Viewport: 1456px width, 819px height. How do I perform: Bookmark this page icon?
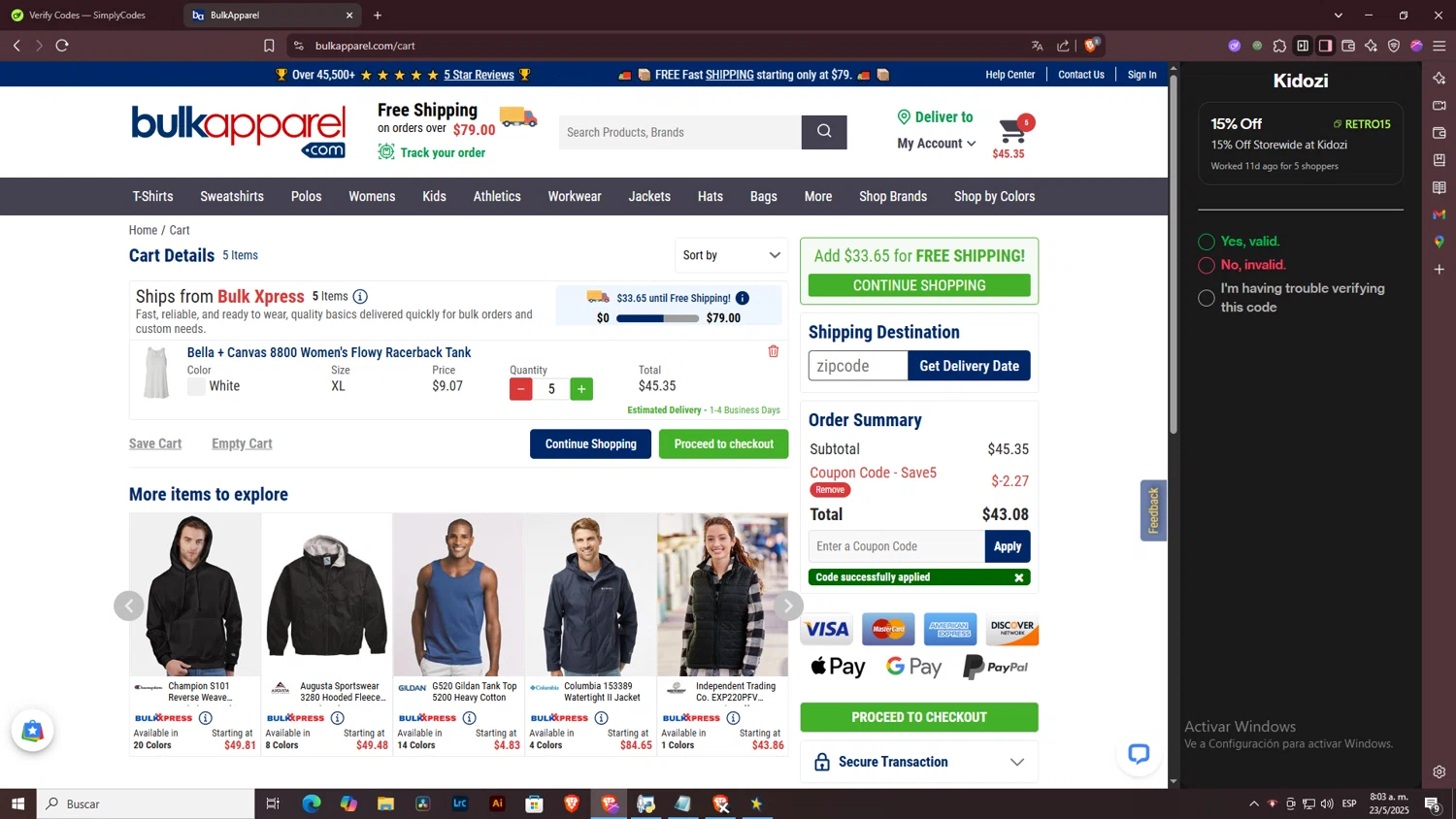coord(269,46)
